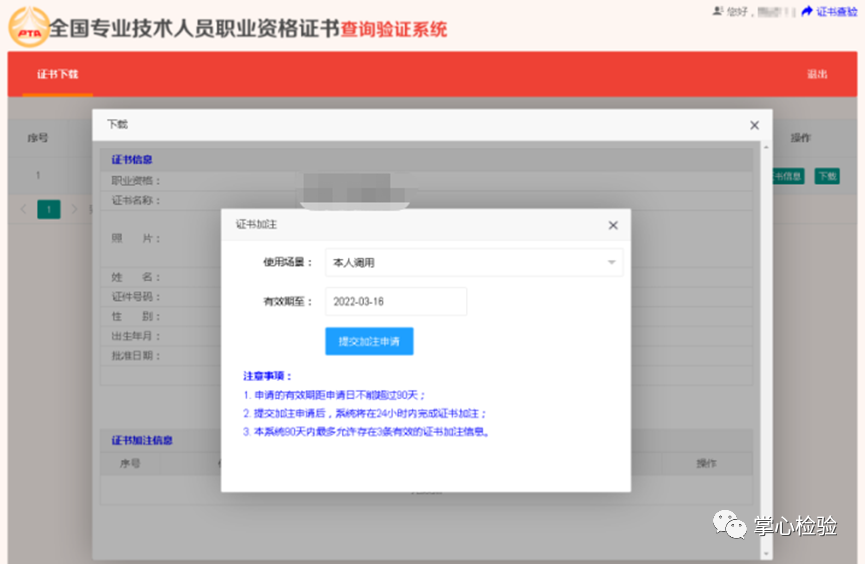Click 退出 to log out
865x564 pixels.
pyautogui.click(x=817, y=75)
